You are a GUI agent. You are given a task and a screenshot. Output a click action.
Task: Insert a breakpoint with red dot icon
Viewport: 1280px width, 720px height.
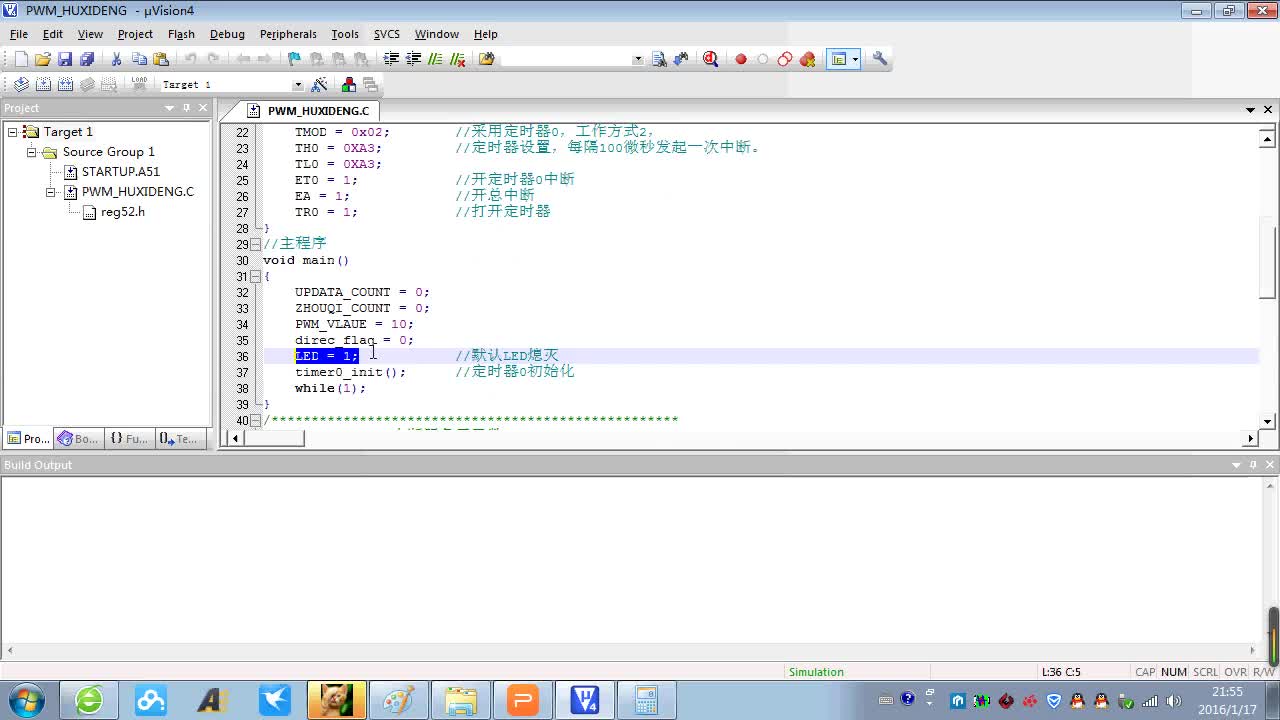(741, 59)
